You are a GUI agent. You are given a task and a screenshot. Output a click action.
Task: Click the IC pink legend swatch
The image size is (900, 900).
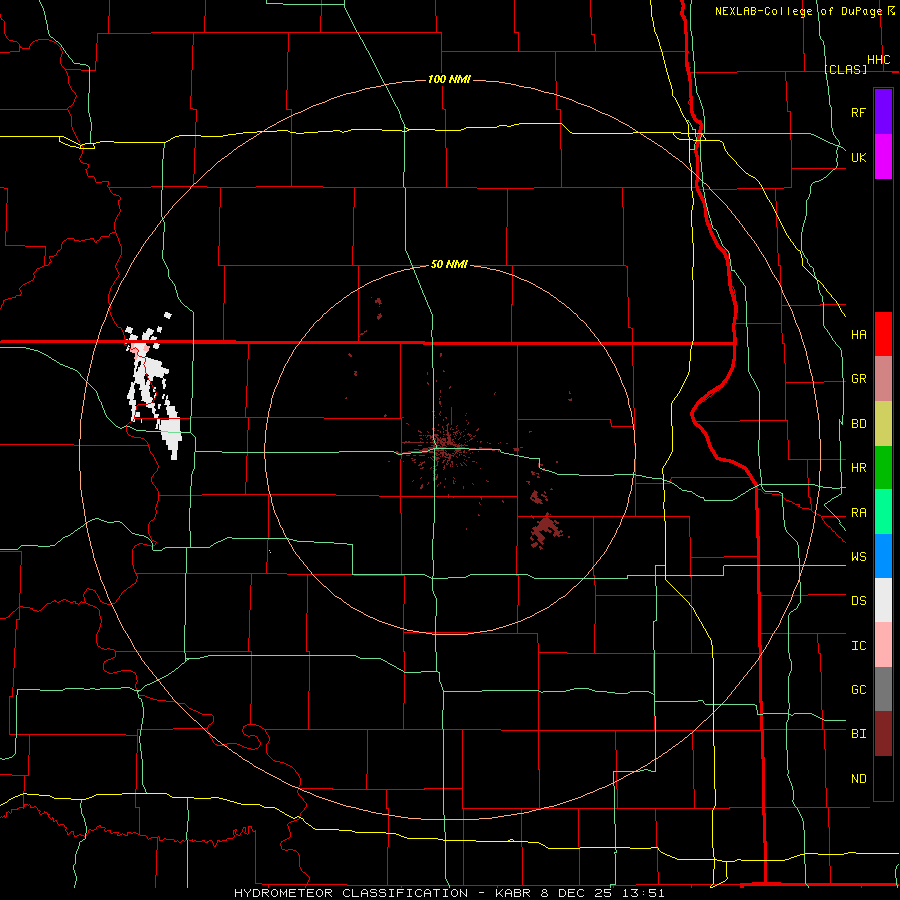coord(883,645)
